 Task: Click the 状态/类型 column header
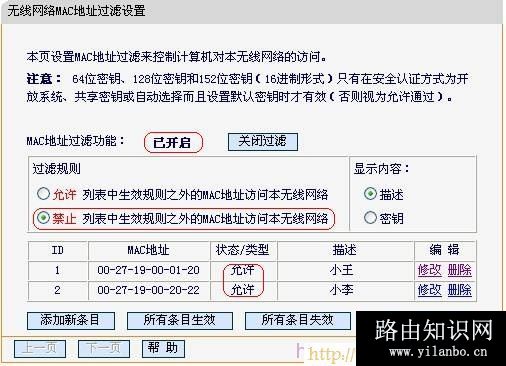243,250
